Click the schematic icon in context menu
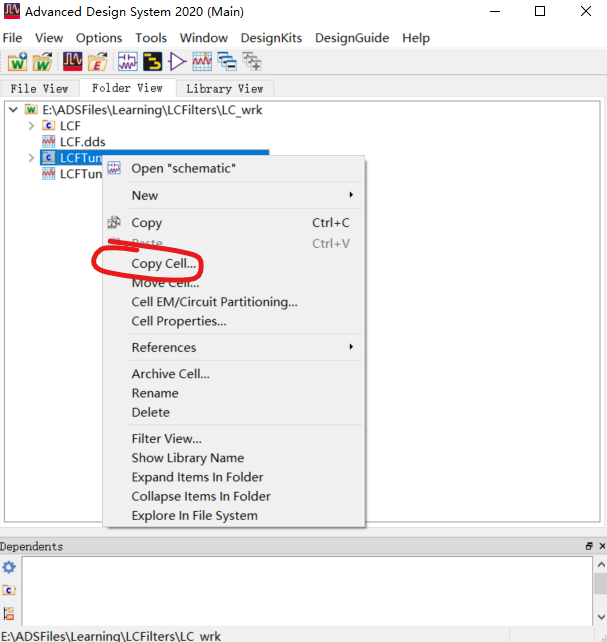 (114, 168)
